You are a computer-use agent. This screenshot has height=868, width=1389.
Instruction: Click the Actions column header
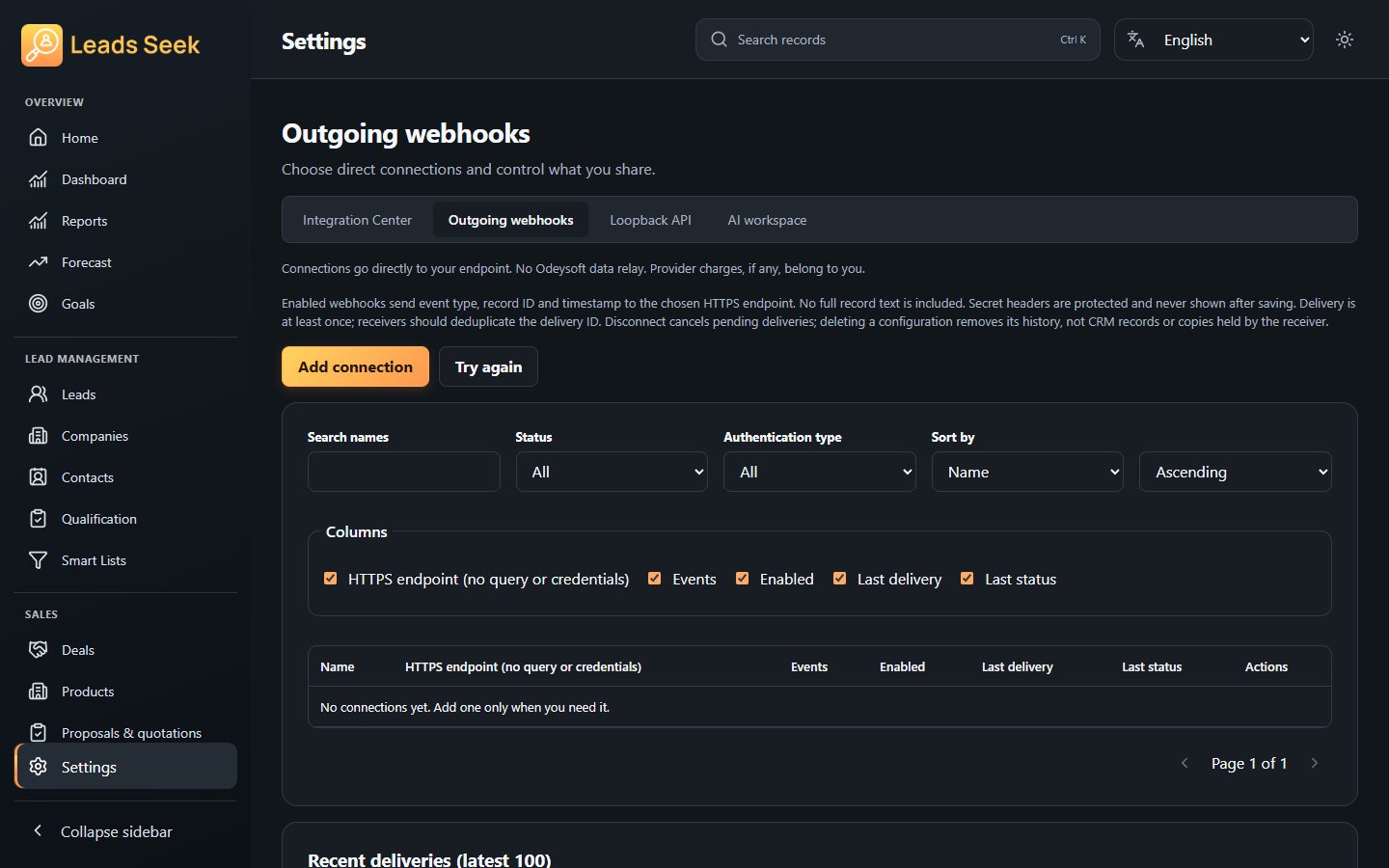coord(1266,666)
